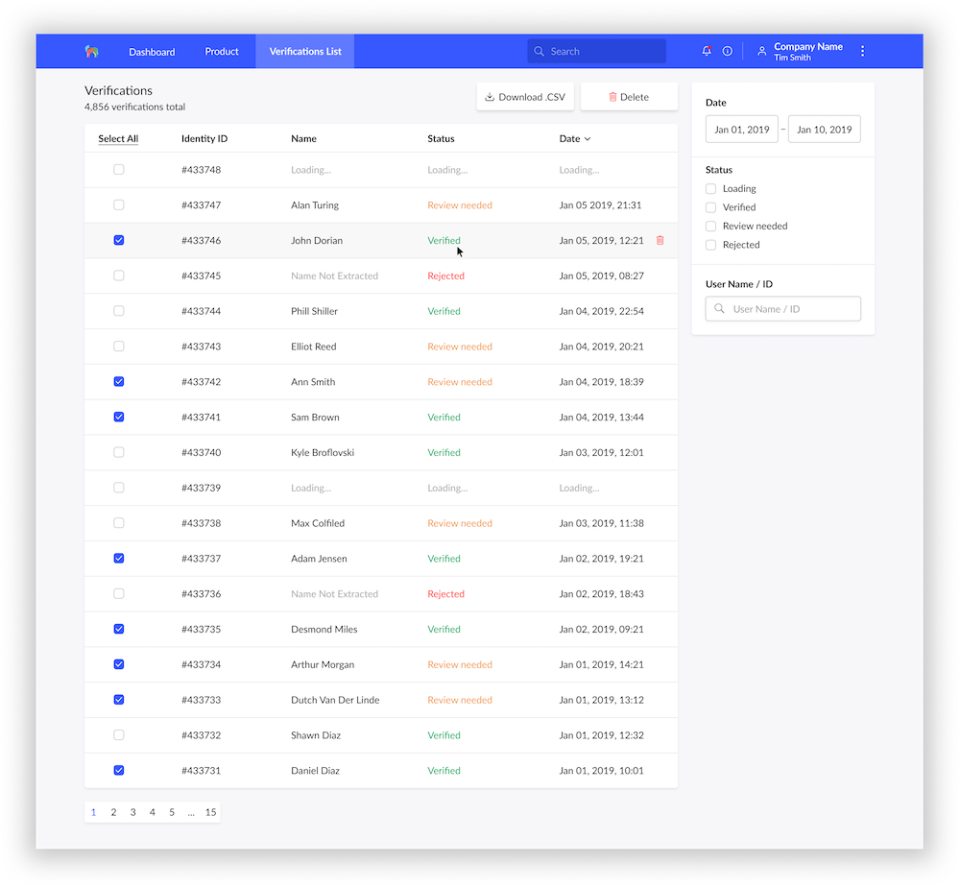This screenshot has height=887, width=960.
Task: Click the User Name / ID input field
Action: (x=790, y=309)
